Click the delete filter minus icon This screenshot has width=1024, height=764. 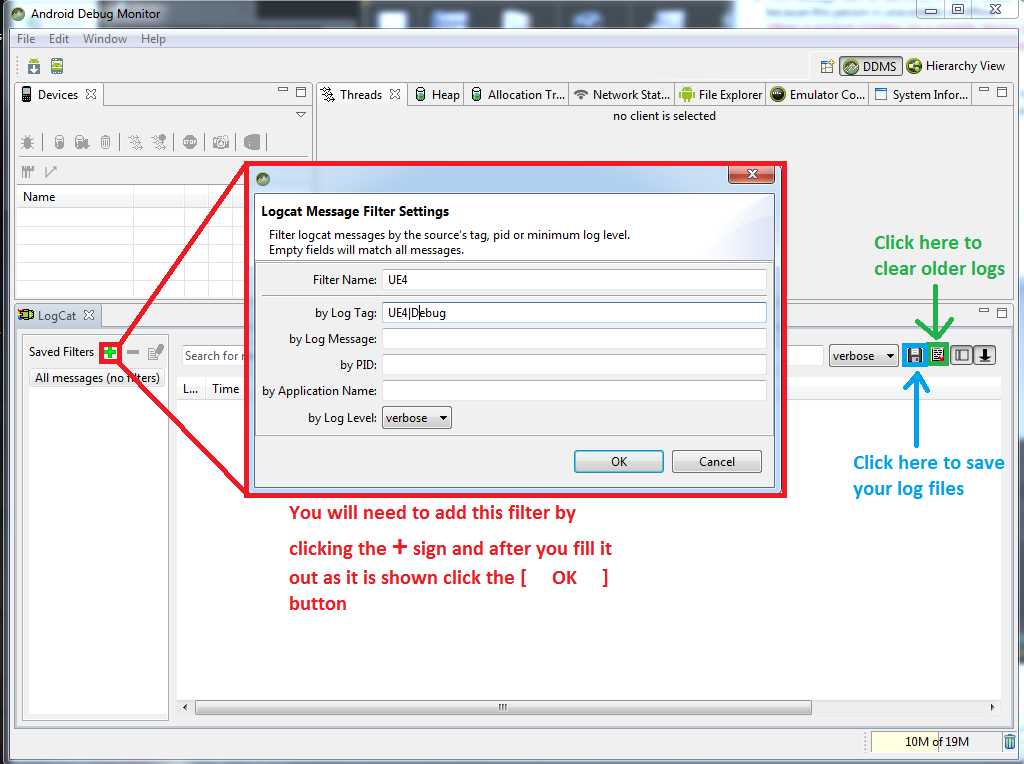point(133,353)
